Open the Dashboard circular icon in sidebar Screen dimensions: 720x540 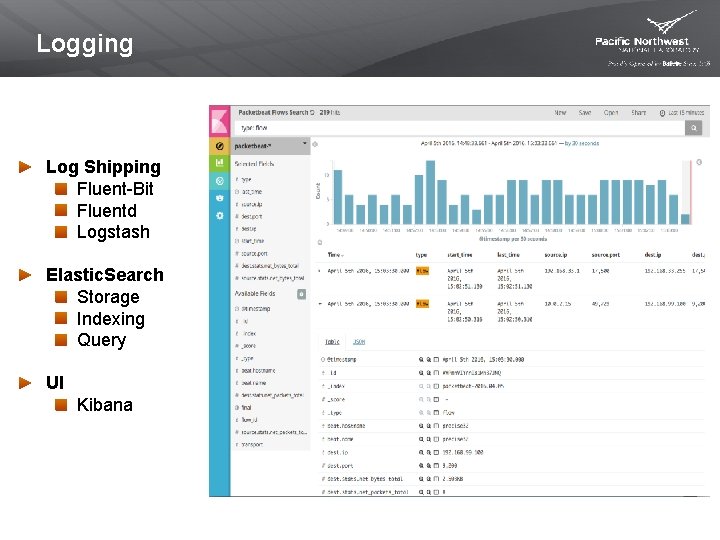coord(219,181)
